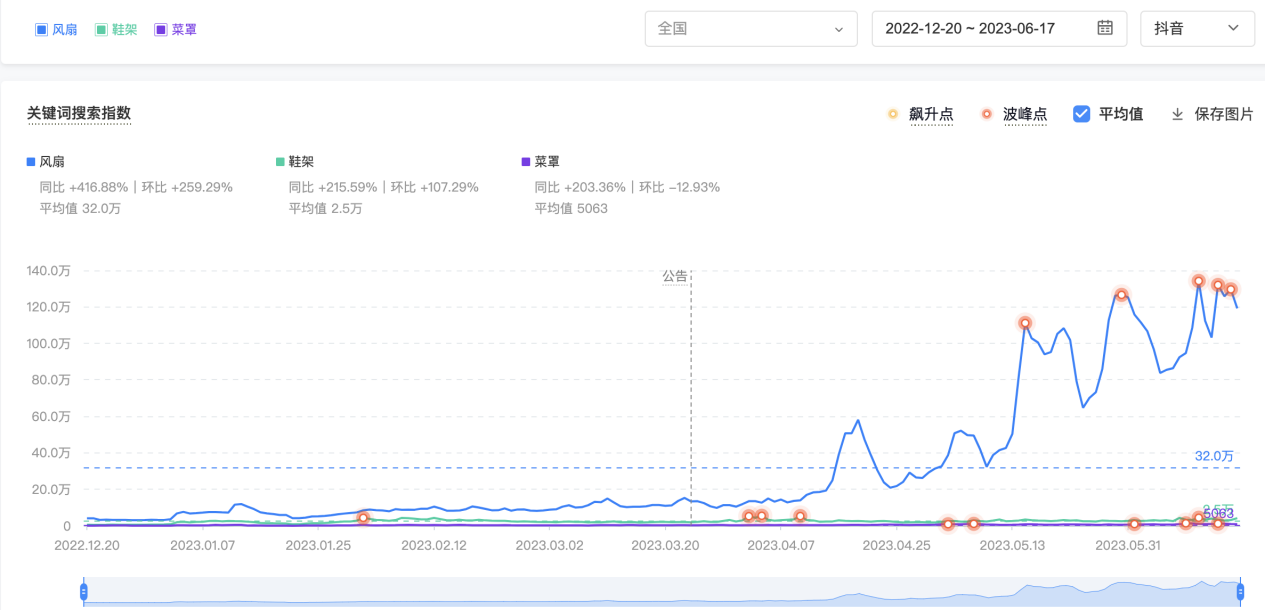Image resolution: width=1265 pixels, height=610 pixels.
Task: Click the download icon beside 保存图片
Action: [x=1177, y=114]
